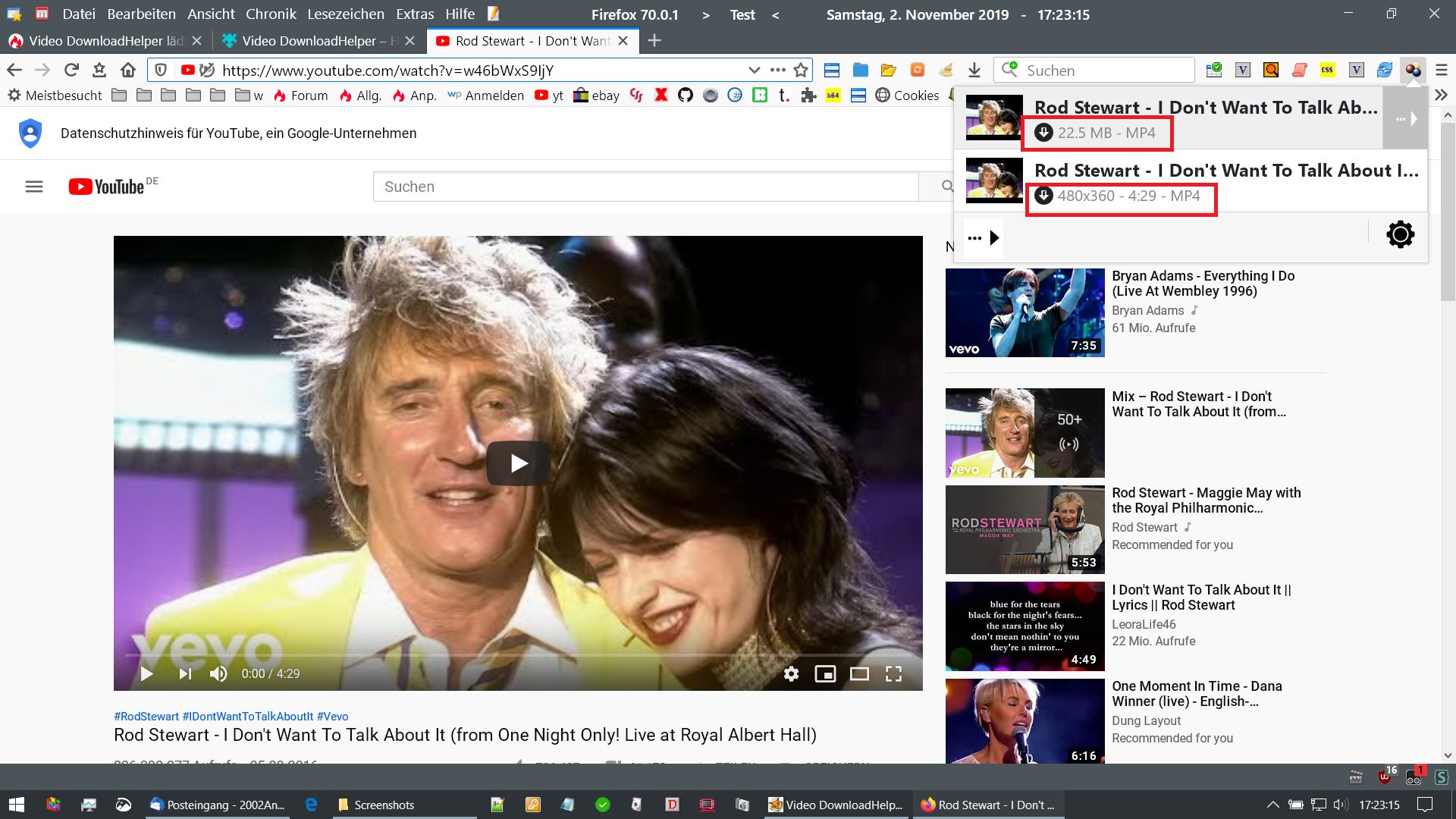
Task: Open Video DownloadHelper settings gear
Action: pos(1400,234)
